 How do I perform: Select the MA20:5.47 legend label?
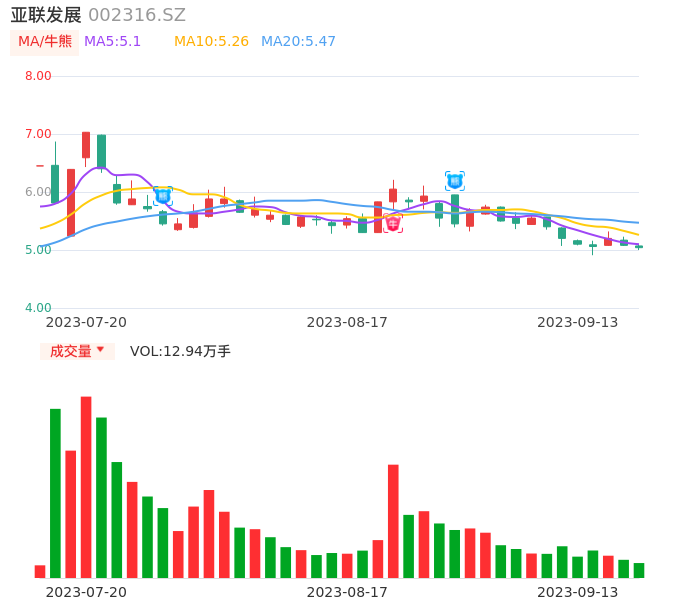pyautogui.click(x=298, y=42)
